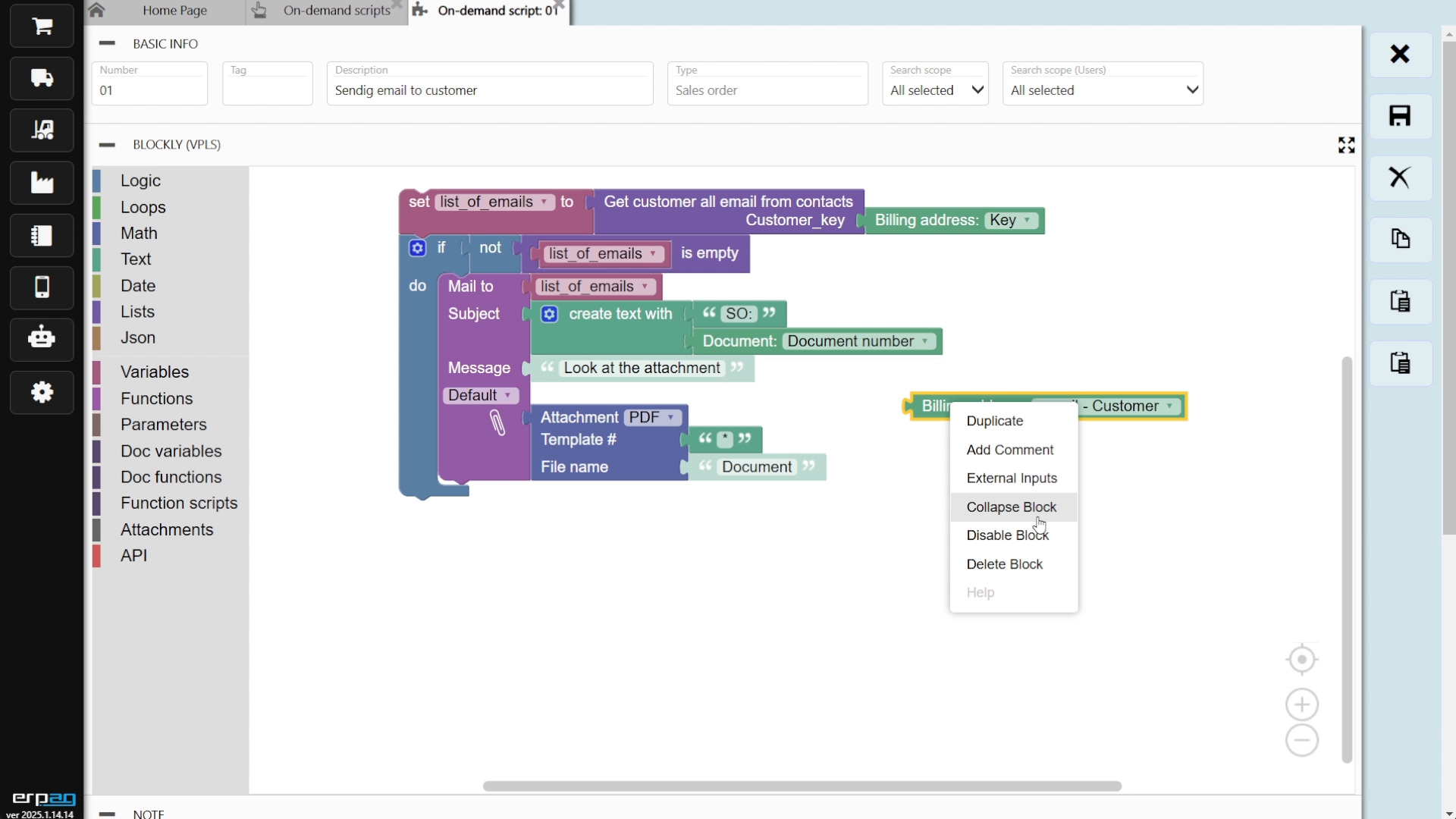Click the shopping cart sidebar icon
Screen dimensions: 1456x819
tap(42, 27)
